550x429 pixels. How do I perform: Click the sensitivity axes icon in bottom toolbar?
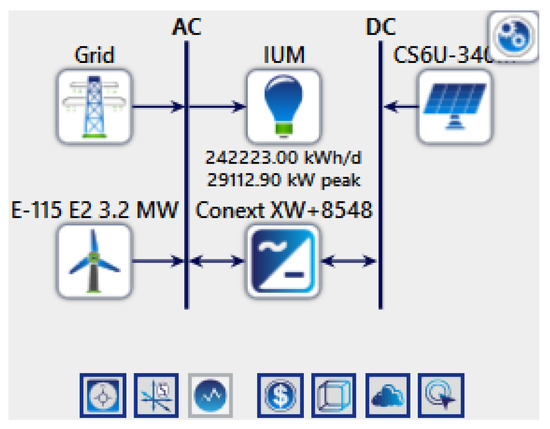156,396
